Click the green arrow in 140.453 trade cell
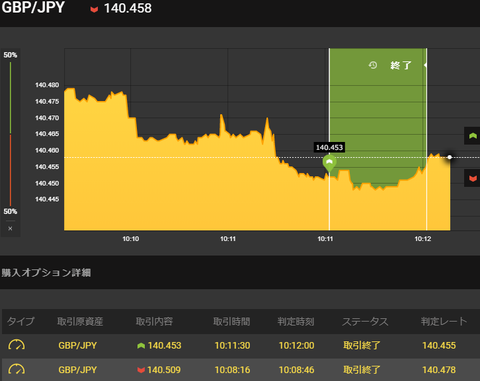The image size is (480, 381). tap(141, 346)
